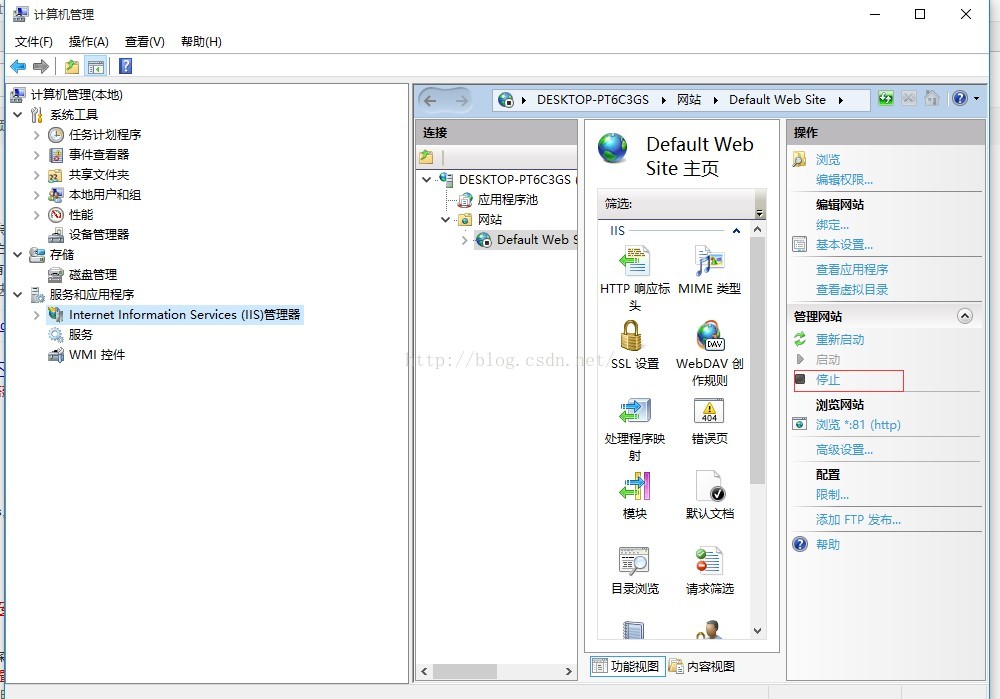
Task: Expand the 共享文件夹 node
Action: pyautogui.click(x=36, y=175)
